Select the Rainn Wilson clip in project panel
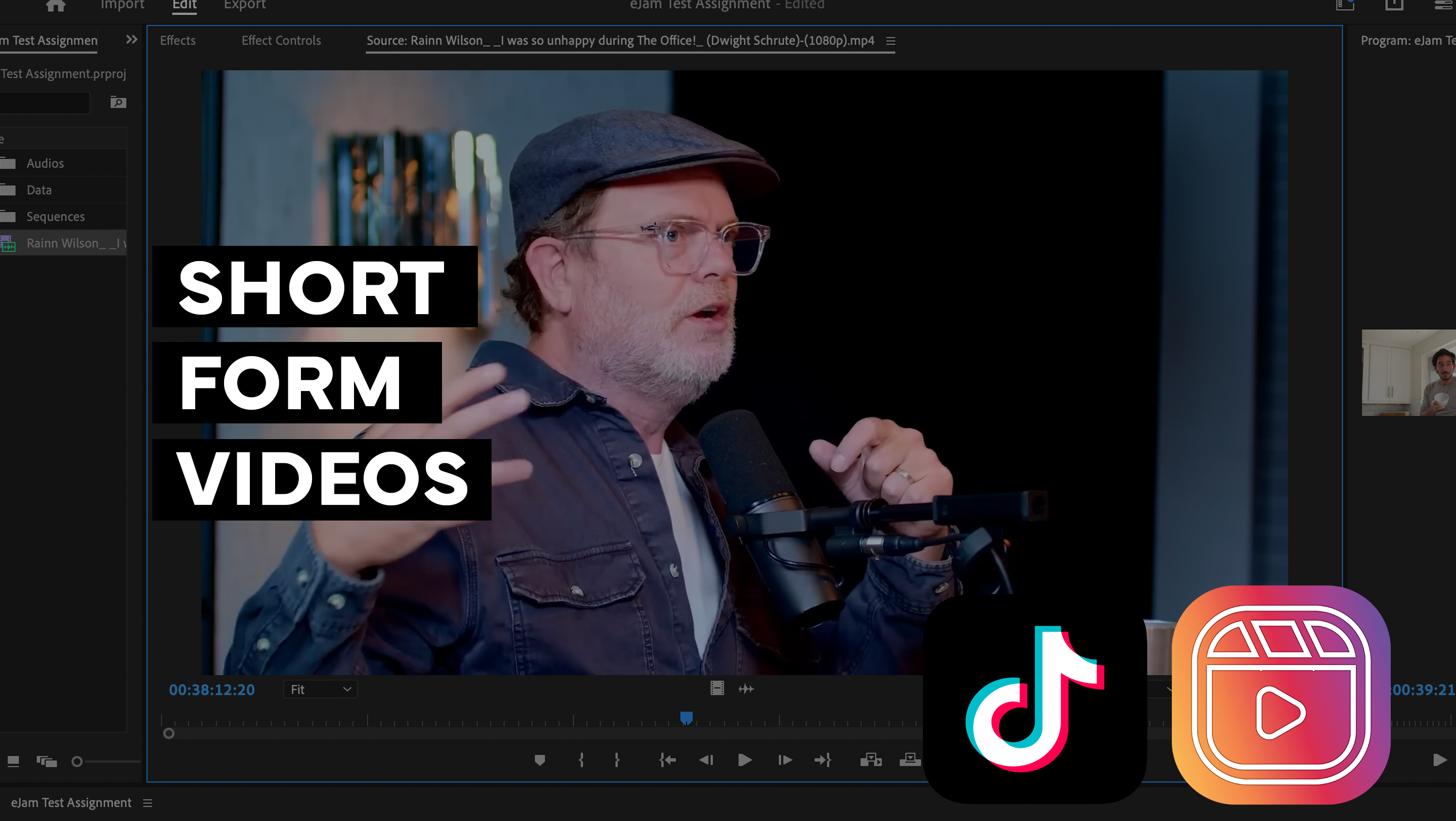The image size is (1456, 821). pyautogui.click(x=63, y=243)
